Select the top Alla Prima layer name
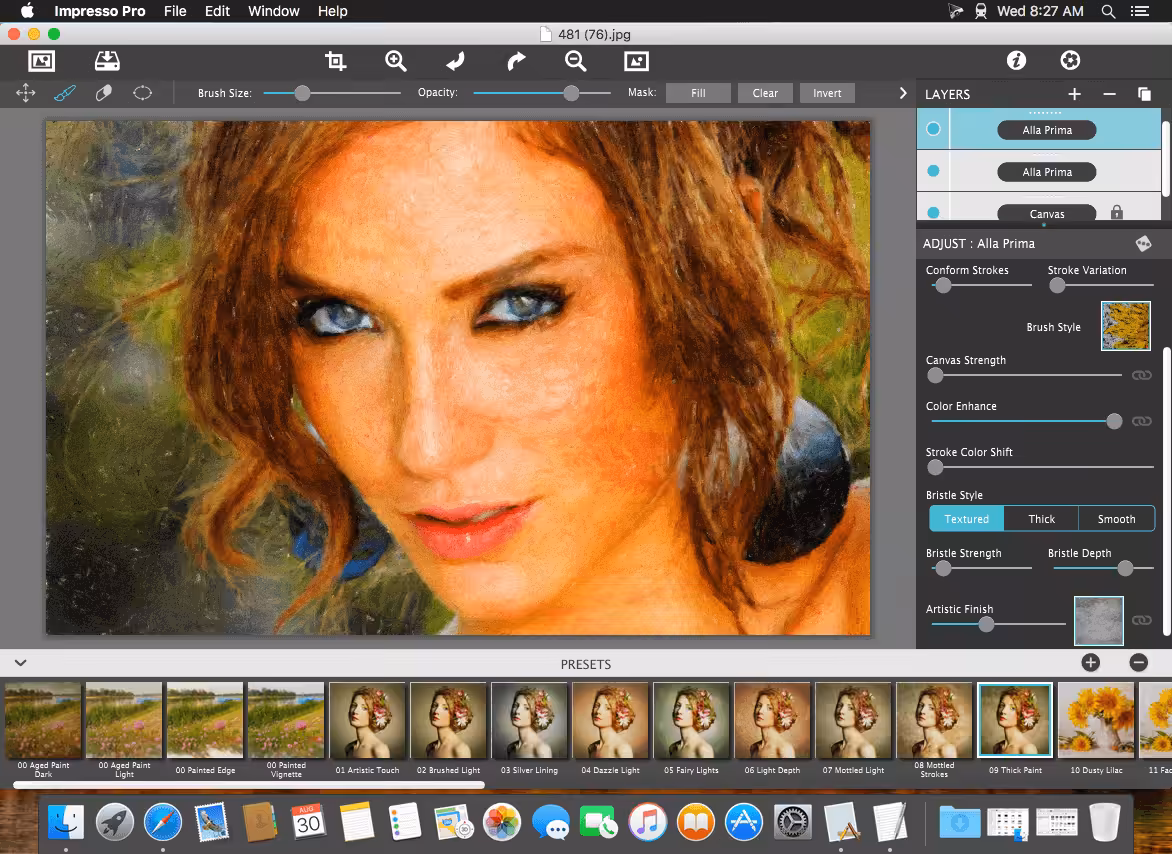 pyautogui.click(x=1047, y=130)
